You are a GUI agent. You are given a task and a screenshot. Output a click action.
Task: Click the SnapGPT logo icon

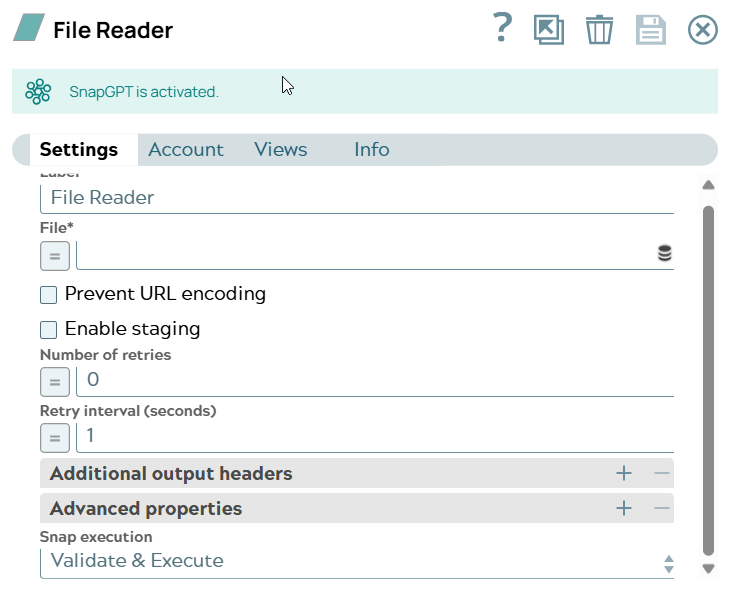click(x=38, y=92)
